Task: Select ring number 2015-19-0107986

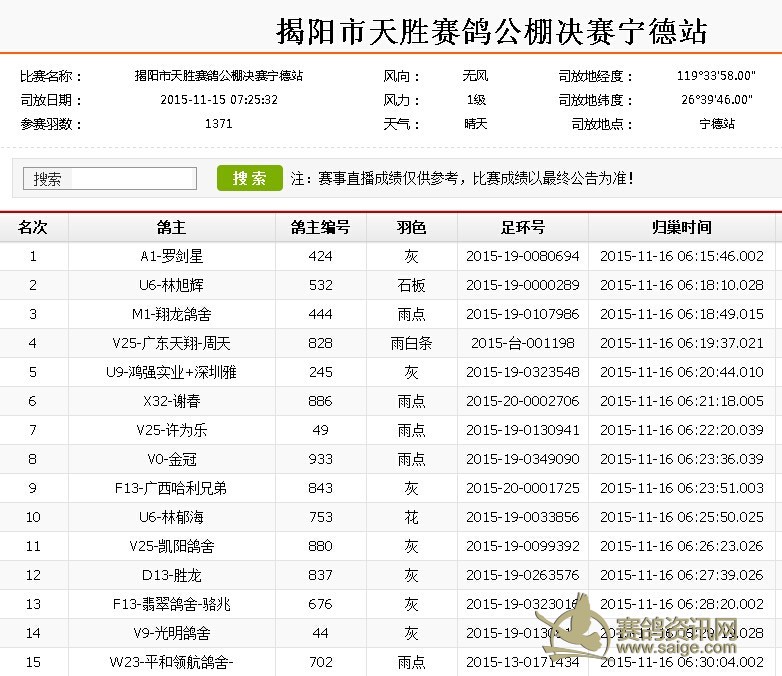Action: click(x=522, y=314)
